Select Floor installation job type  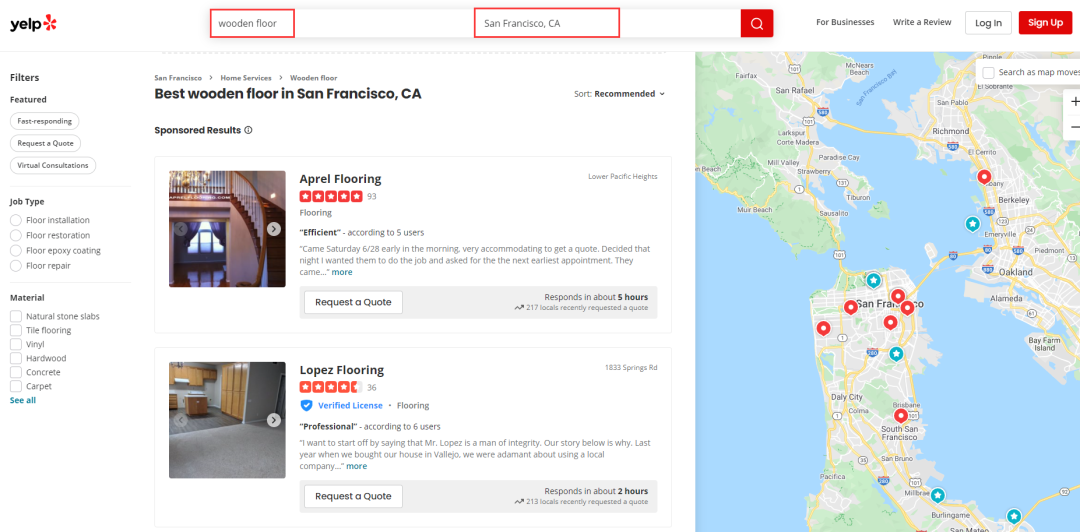pyautogui.click(x=16, y=220)
